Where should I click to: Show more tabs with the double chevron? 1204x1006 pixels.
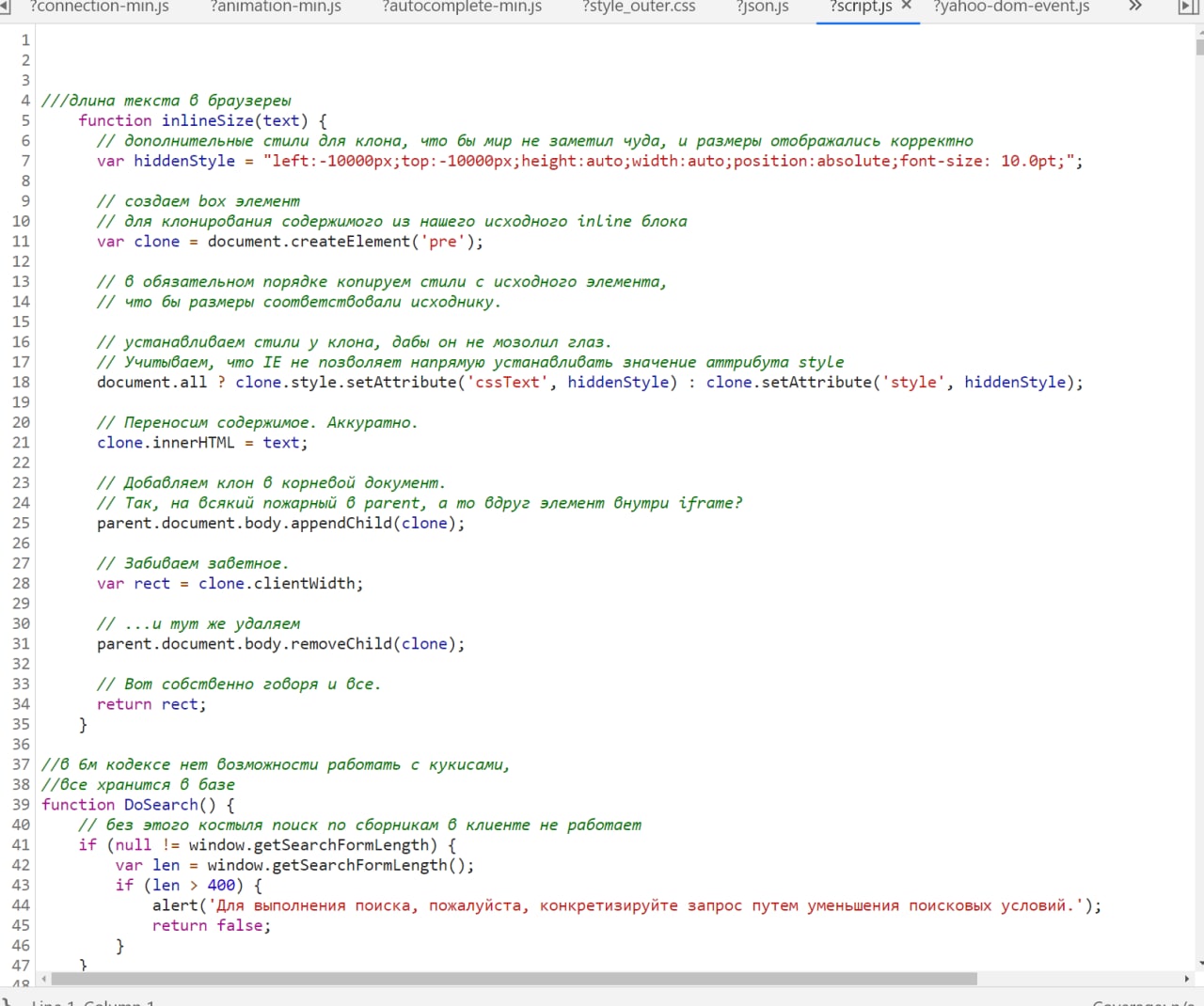click(x=1135, y=7)
